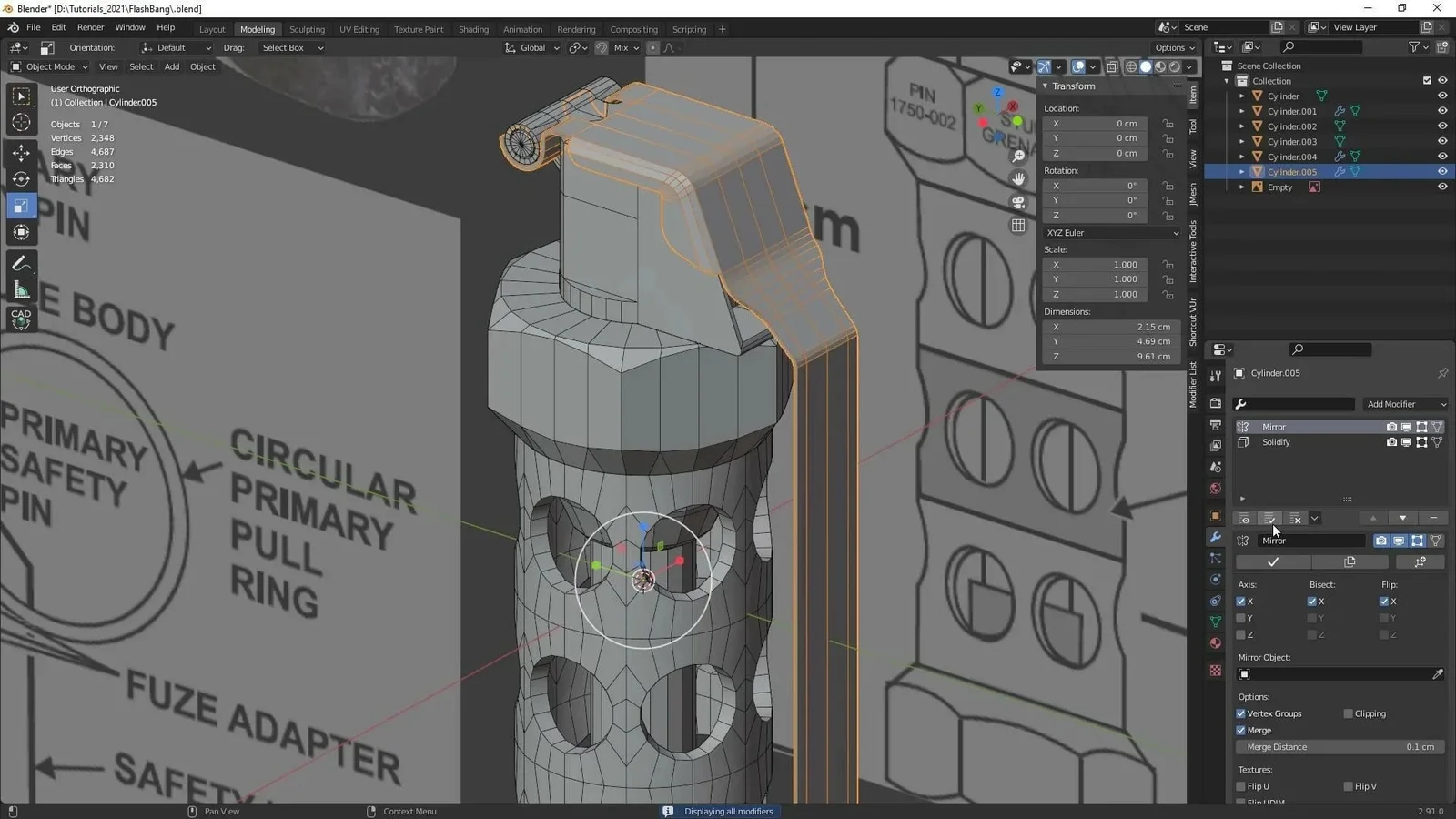Click the Cursor tool icon
The image size is (1456, 819).
tap(21, 123)
